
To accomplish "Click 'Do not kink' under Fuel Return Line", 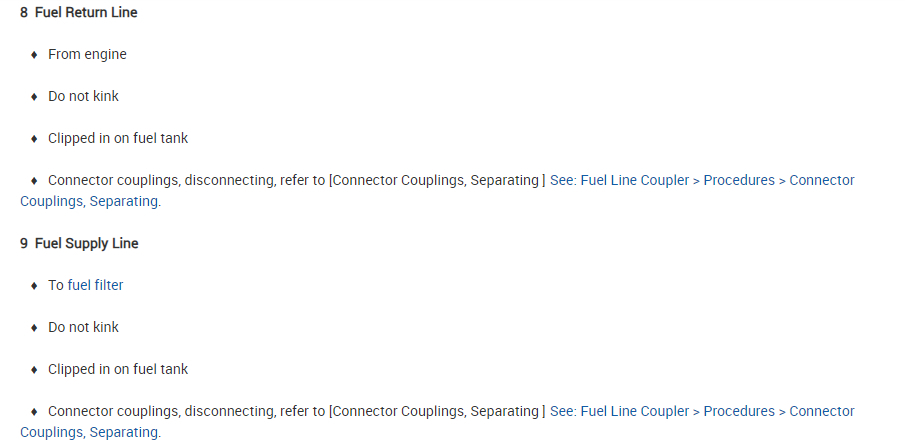I will (83, 96).
